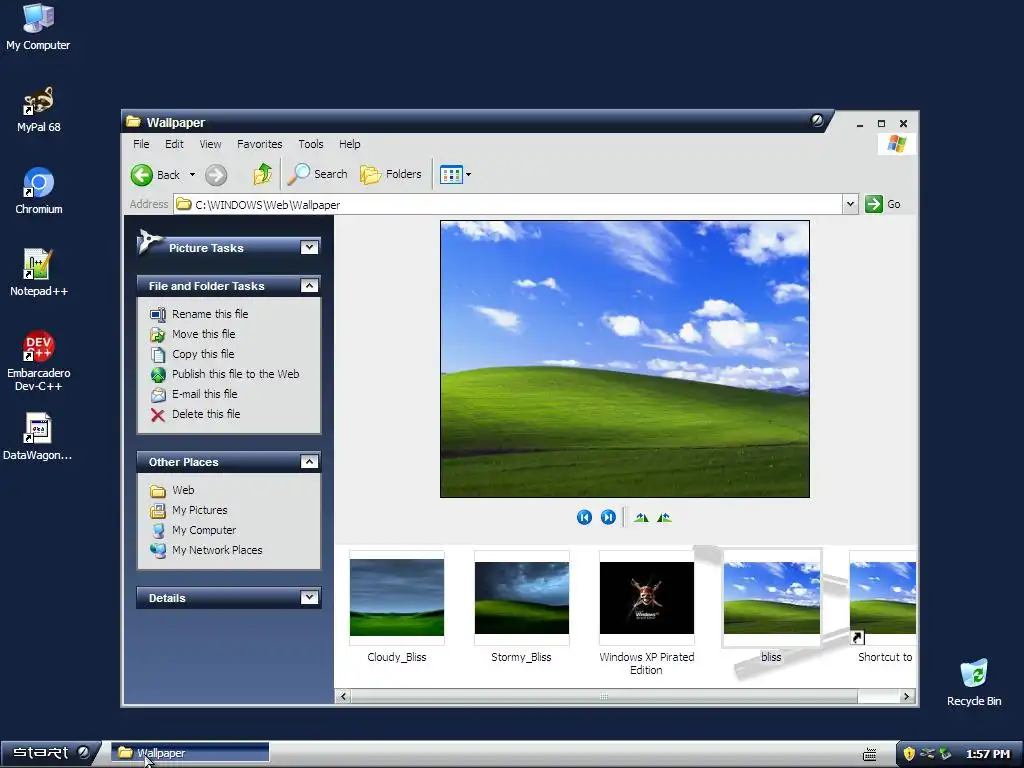Click the green Go arrow button
The height and width of the screenshot is (768, 1024).
click(x=874, y=204)
